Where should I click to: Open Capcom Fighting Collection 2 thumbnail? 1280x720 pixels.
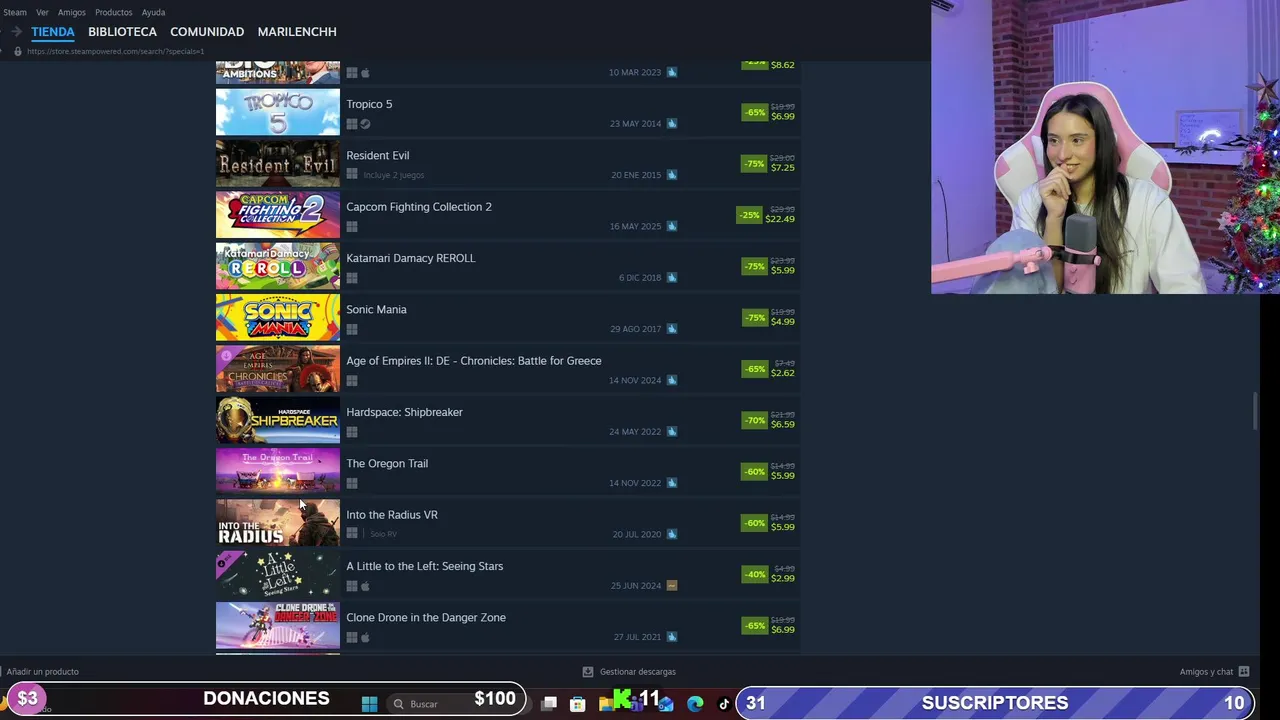click(x=278, y=215)
